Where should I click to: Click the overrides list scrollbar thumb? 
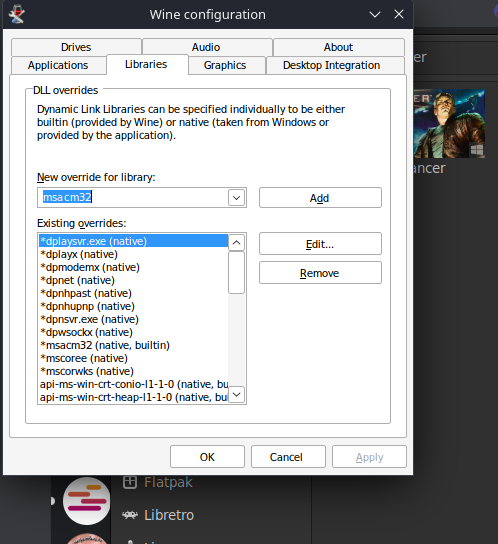tap(236, 272)
